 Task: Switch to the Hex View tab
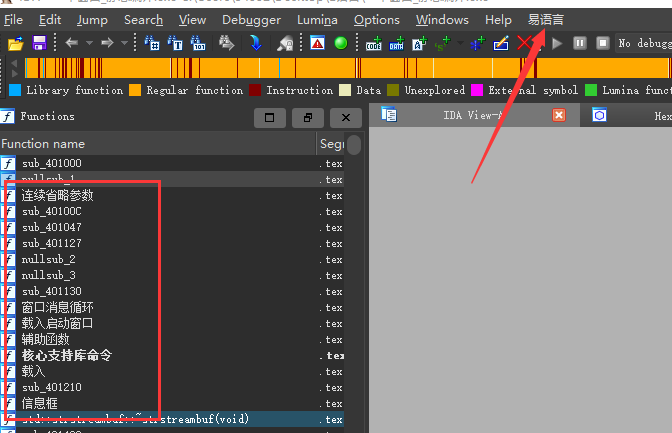[627, 115]
